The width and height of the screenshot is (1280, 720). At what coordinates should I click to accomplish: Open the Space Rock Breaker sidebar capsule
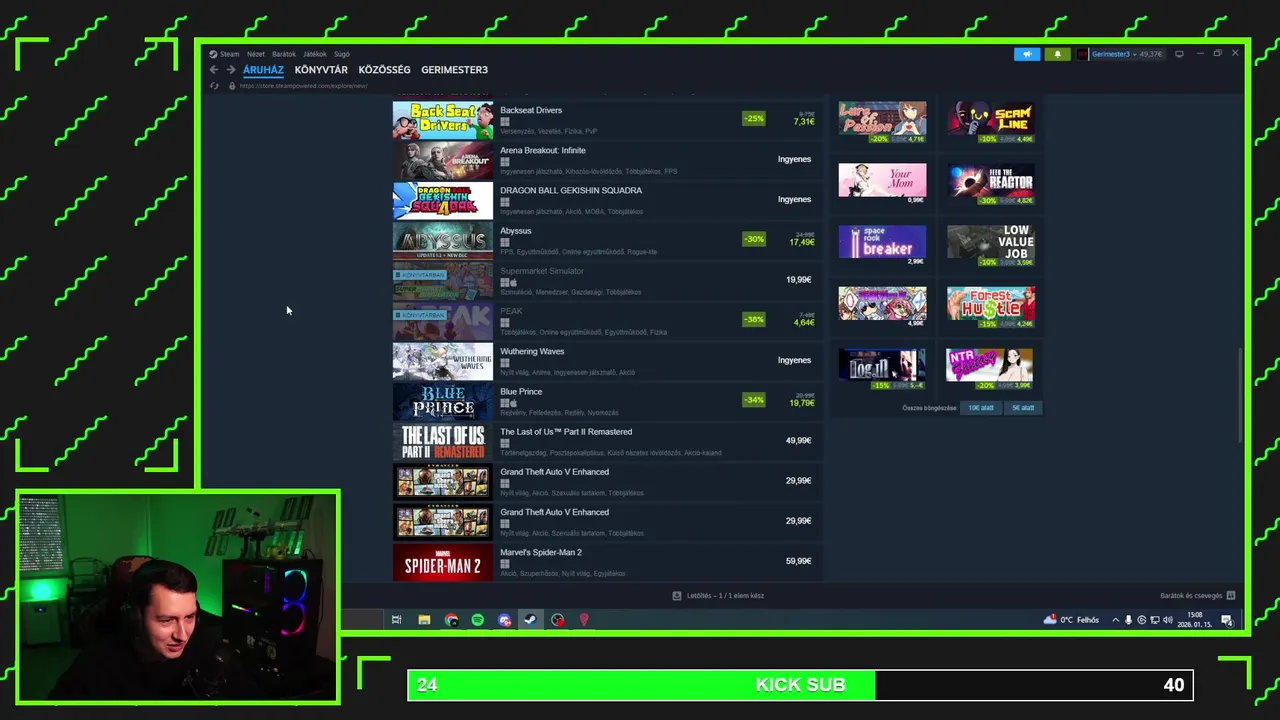tap(882, 242)
